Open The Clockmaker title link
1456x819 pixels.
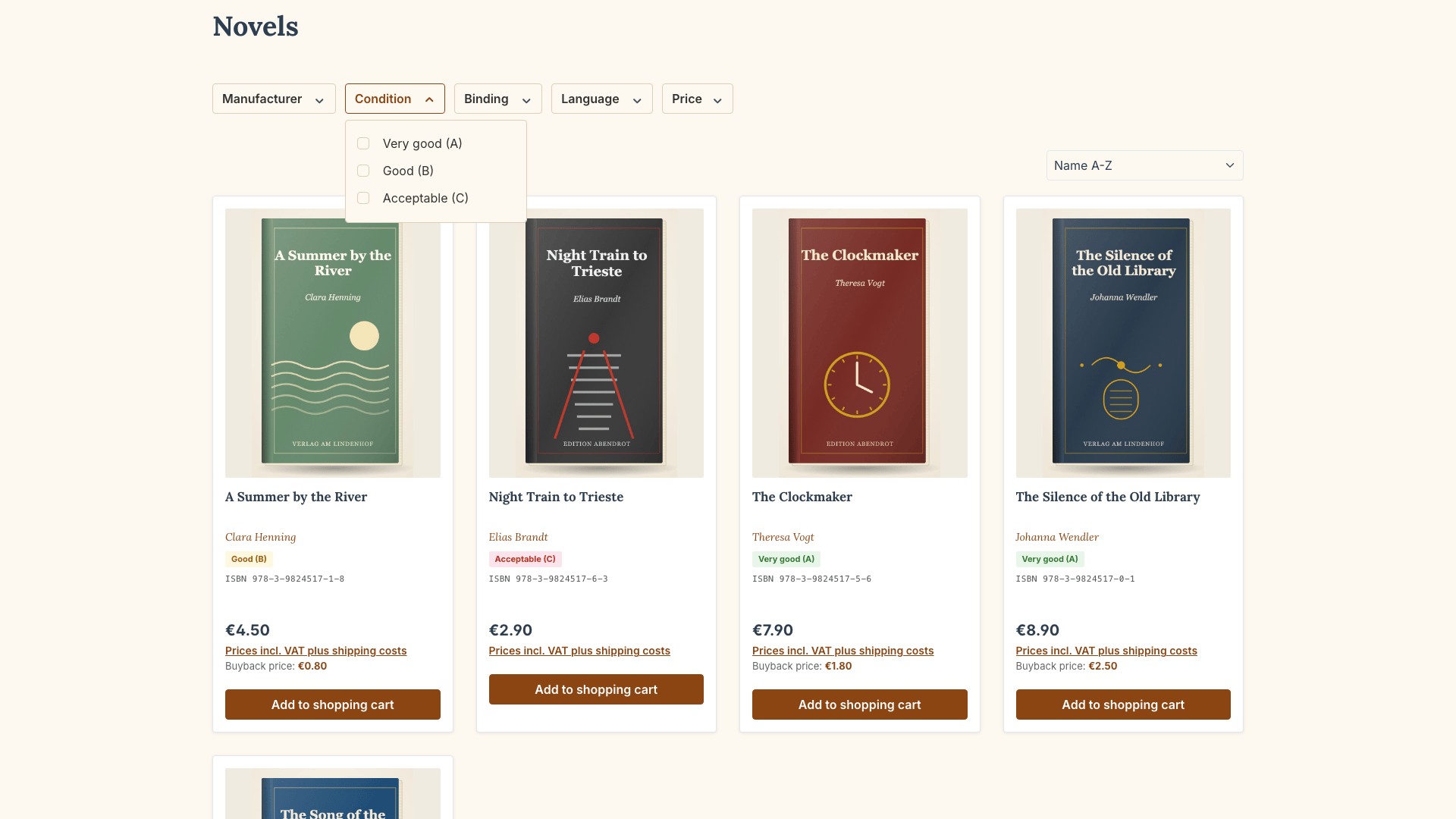click(802, 497)
